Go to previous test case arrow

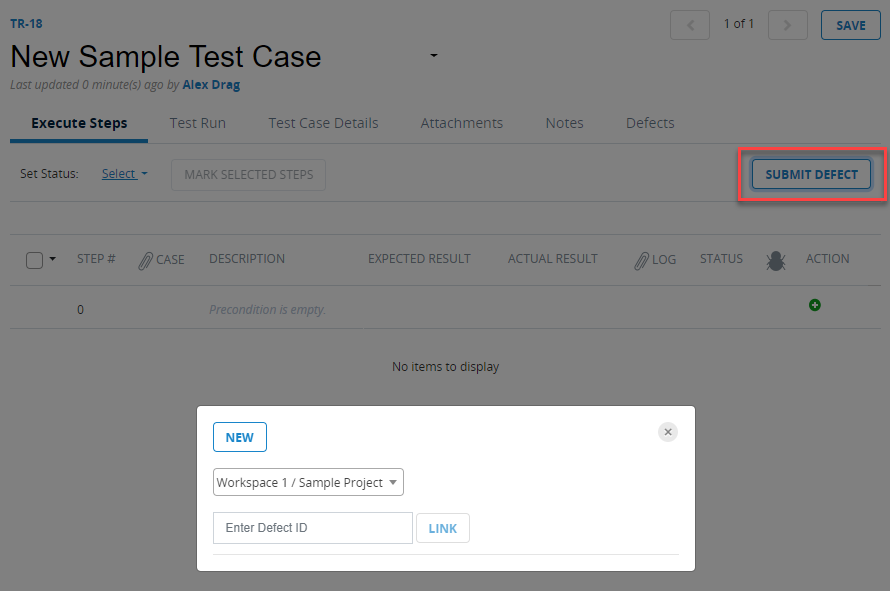point(690,25)
